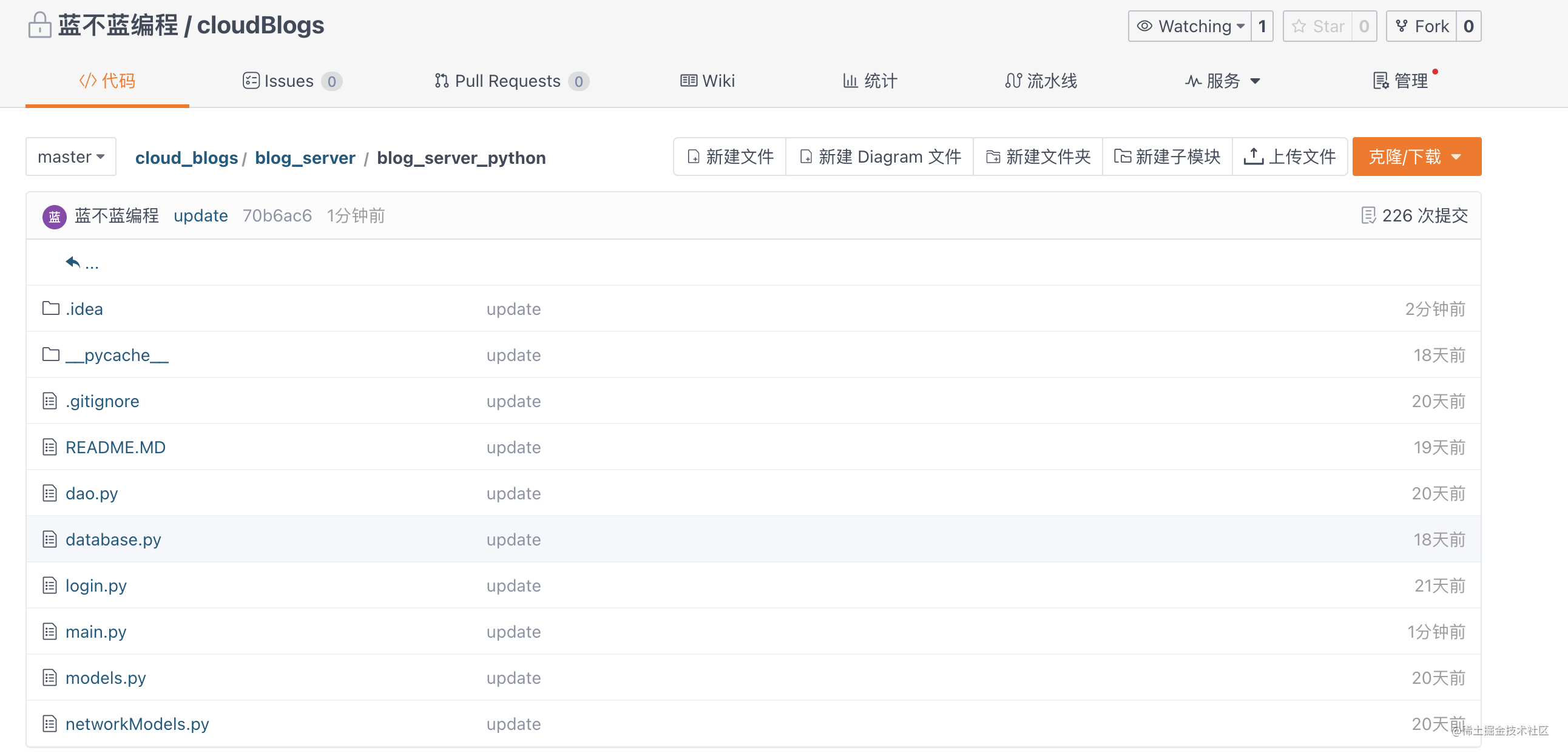This screenshot has height=756, width=1568.
Task: Open the master branch dropdown
Action: [x=71, y=157]
